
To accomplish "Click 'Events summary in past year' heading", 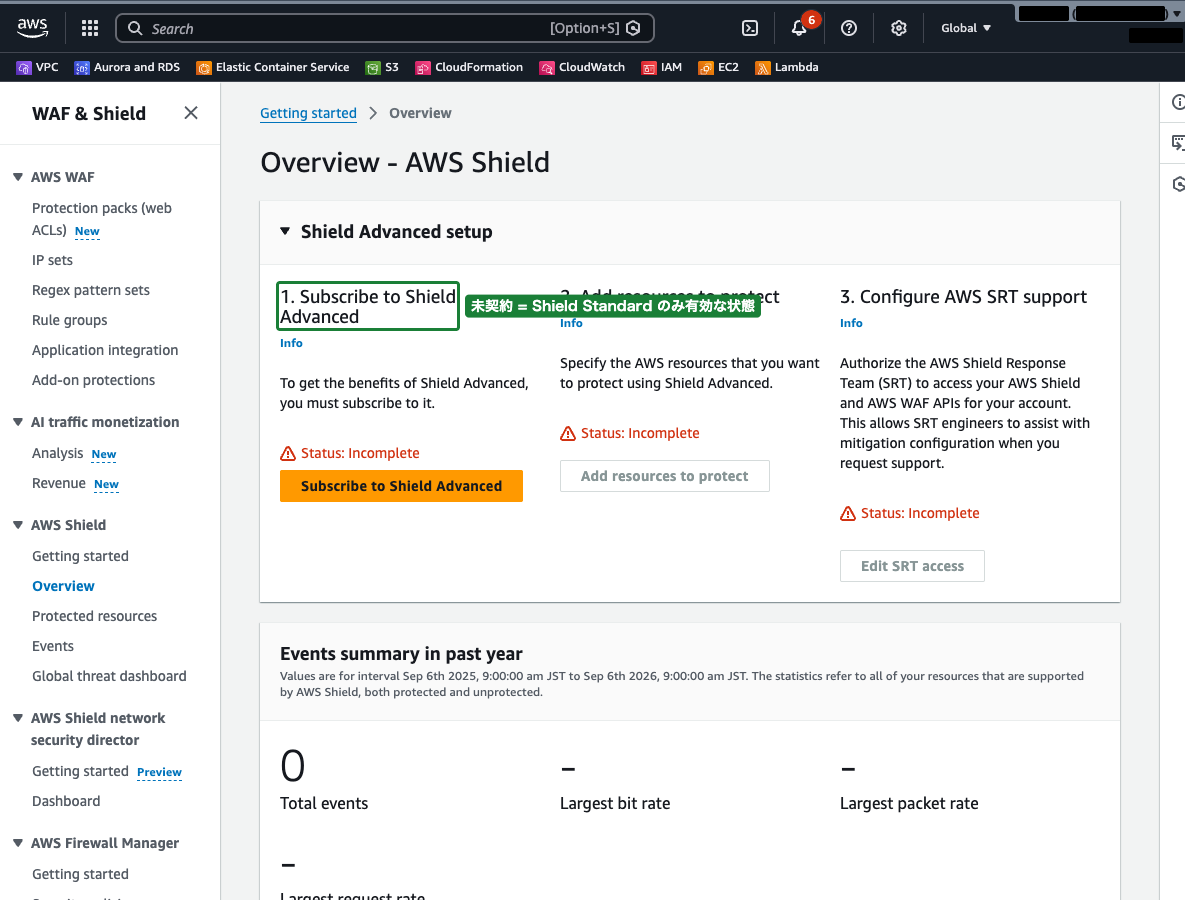I will coord(401,654).
